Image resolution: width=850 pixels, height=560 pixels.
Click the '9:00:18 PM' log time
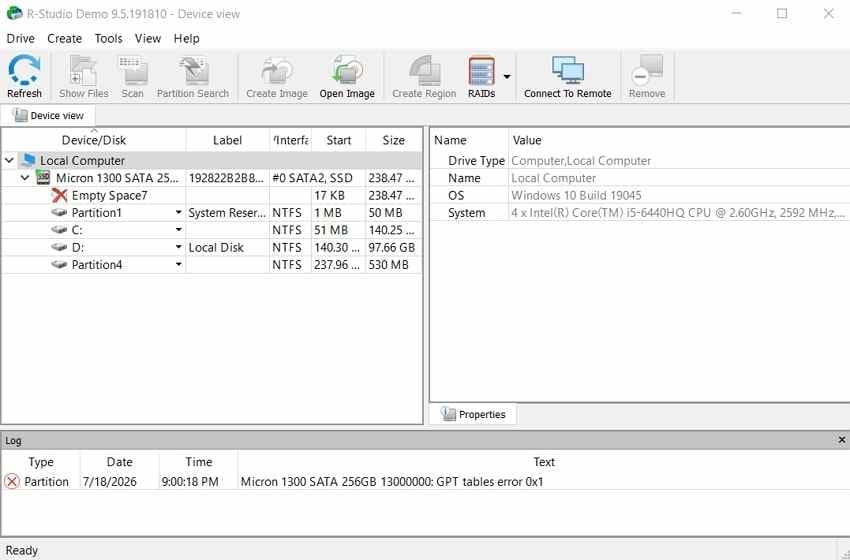click(190, 481)
